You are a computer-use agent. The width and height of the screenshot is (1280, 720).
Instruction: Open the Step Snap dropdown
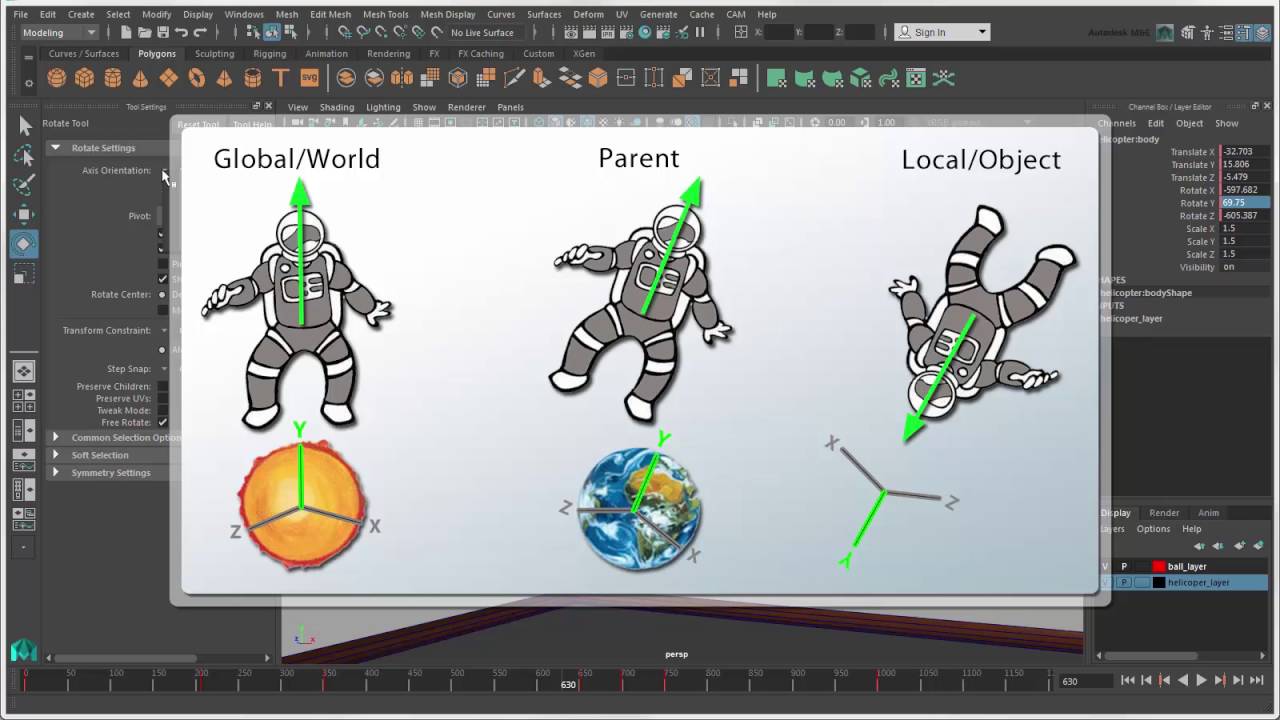coord(164,368)
